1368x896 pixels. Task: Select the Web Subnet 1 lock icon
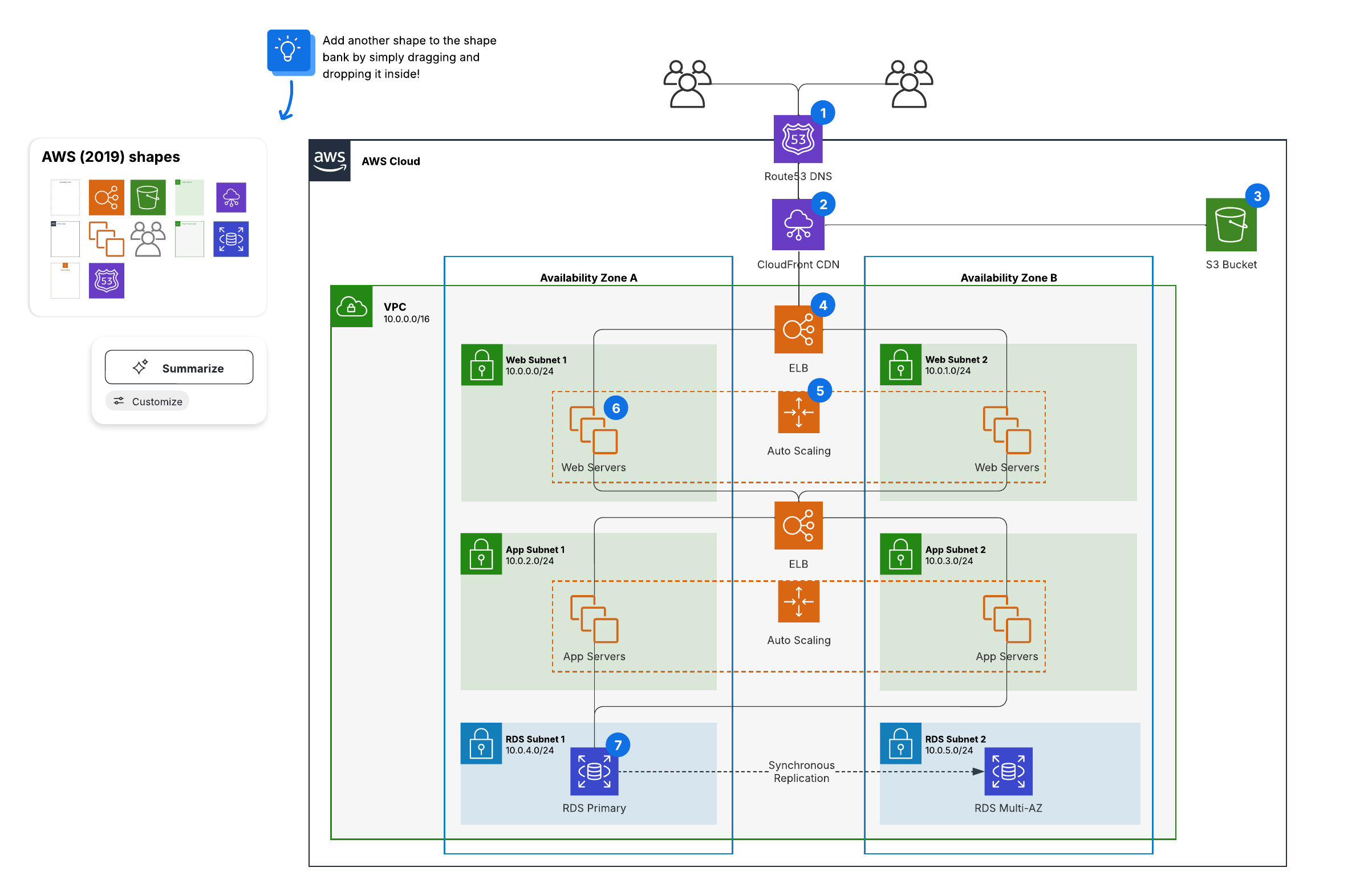pos(482,365)
